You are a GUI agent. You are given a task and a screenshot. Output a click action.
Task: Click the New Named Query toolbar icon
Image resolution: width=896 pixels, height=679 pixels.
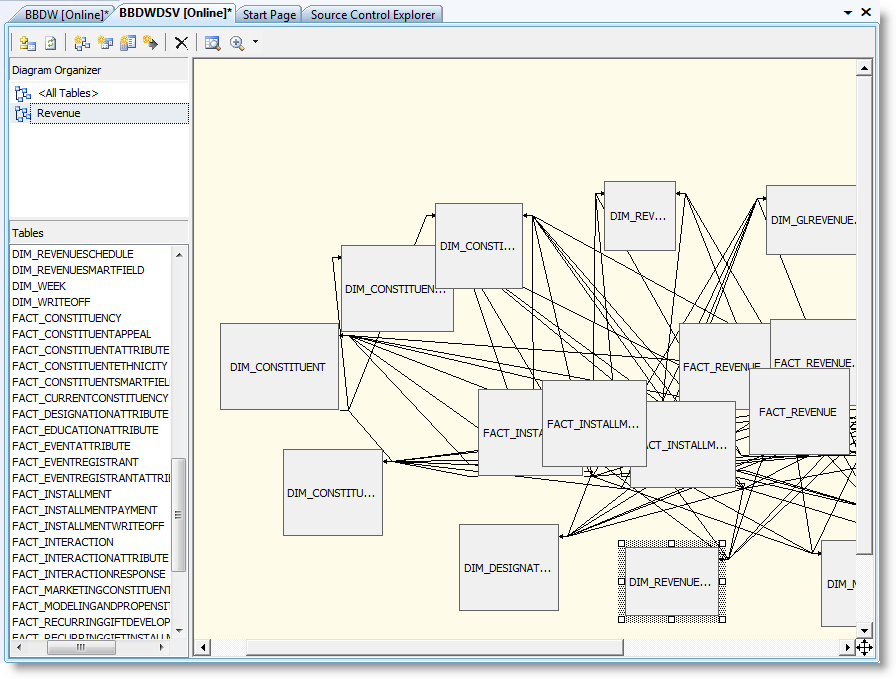click(128, 43)
